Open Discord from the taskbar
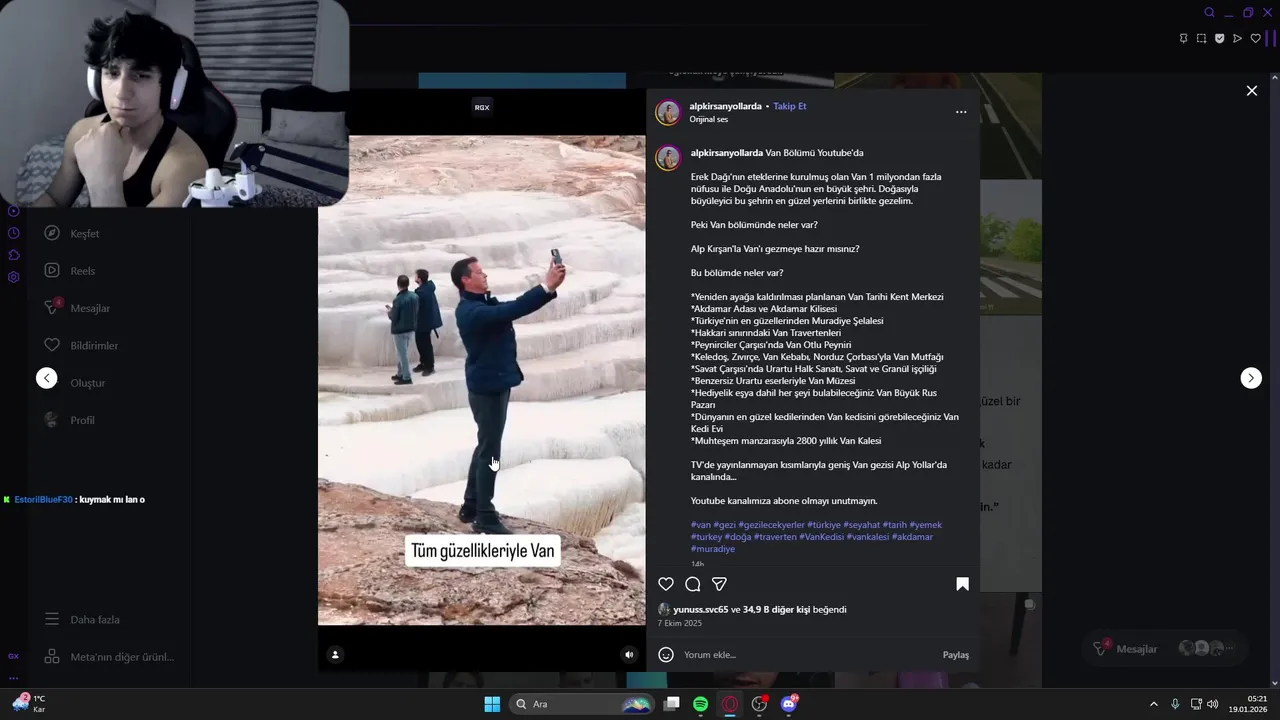1280x720 pixels. [x=789, y=704]
